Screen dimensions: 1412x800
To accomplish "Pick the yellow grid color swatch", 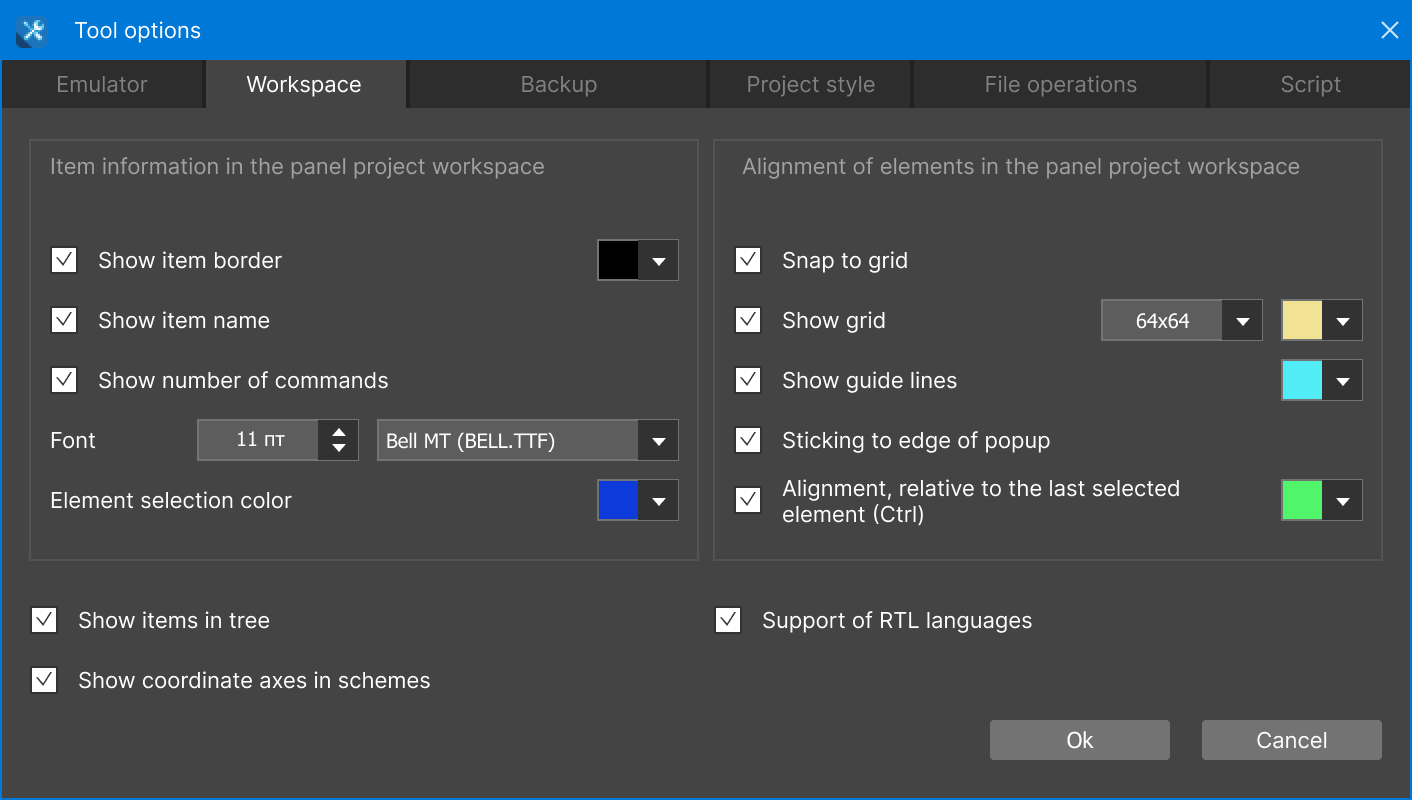I will pos(1302,321).
